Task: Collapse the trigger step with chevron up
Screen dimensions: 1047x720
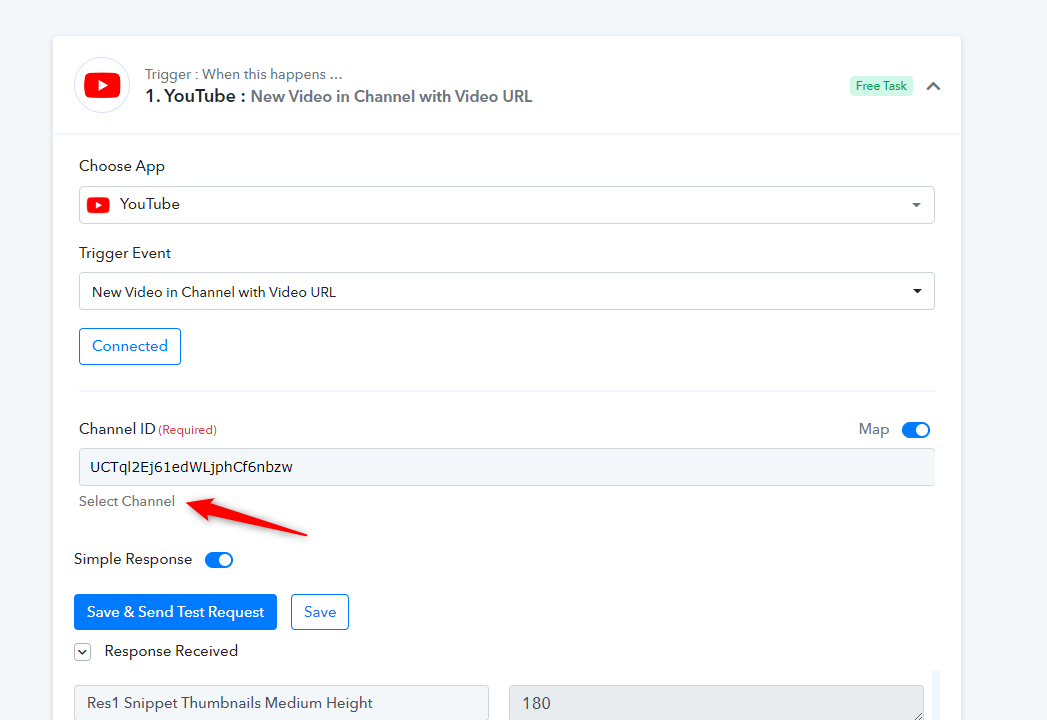Action: pos(933,86)
